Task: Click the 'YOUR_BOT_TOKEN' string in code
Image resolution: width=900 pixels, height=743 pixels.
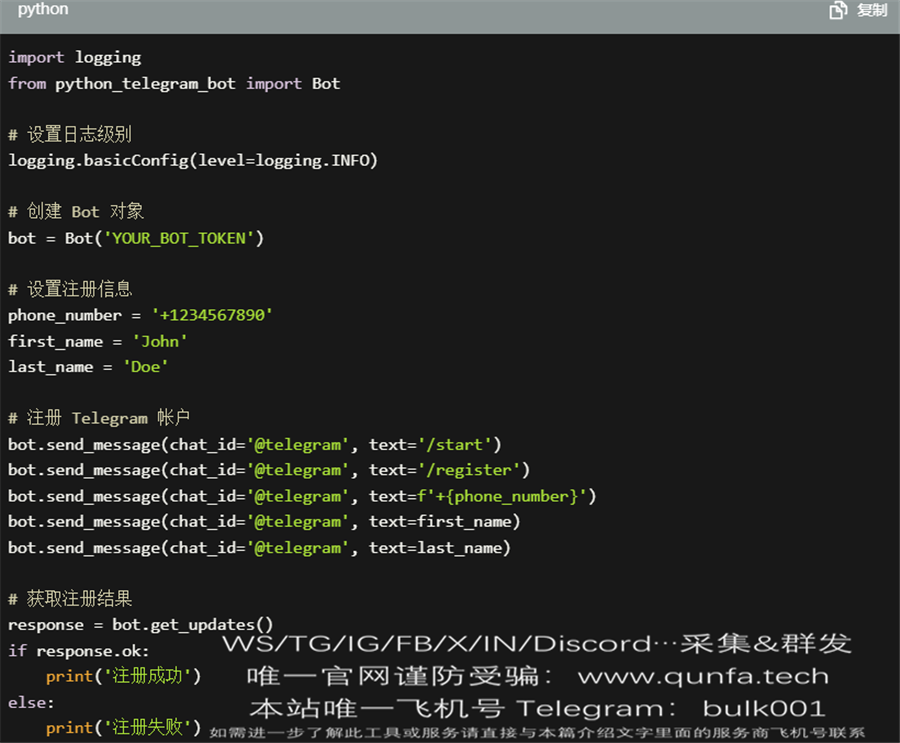Action: (179, 238)
